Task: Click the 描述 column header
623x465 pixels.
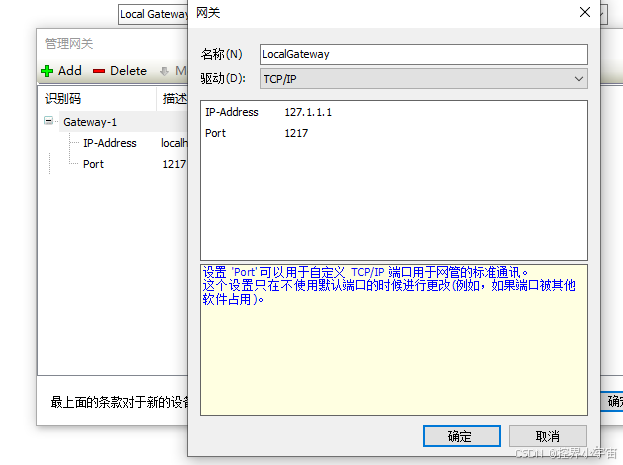Action: 174,99
